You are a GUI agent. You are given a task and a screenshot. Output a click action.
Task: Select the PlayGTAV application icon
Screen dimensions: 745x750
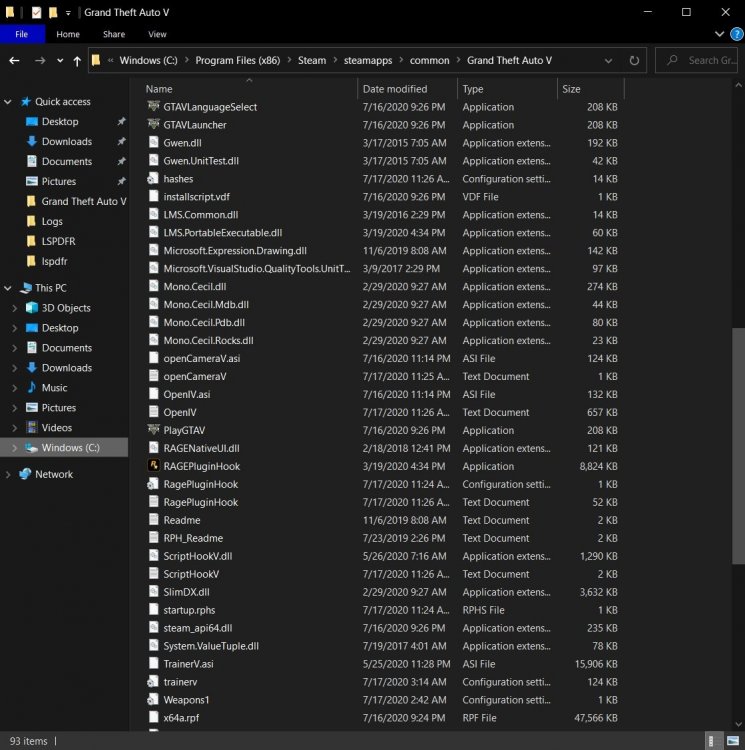click(153, 430)
